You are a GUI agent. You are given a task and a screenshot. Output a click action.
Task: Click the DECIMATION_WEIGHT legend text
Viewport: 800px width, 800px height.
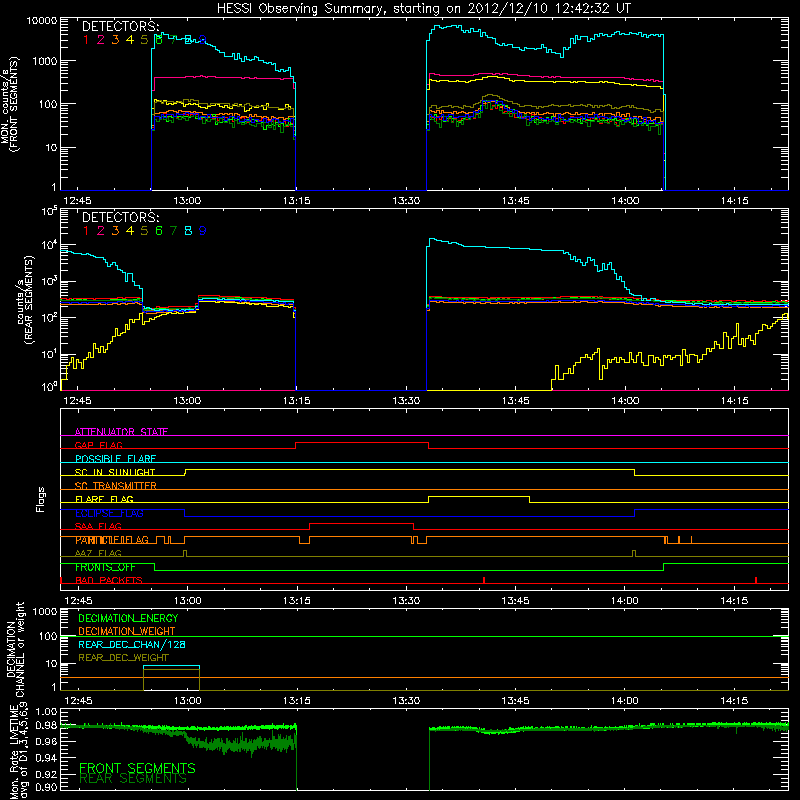coord(127,632)
